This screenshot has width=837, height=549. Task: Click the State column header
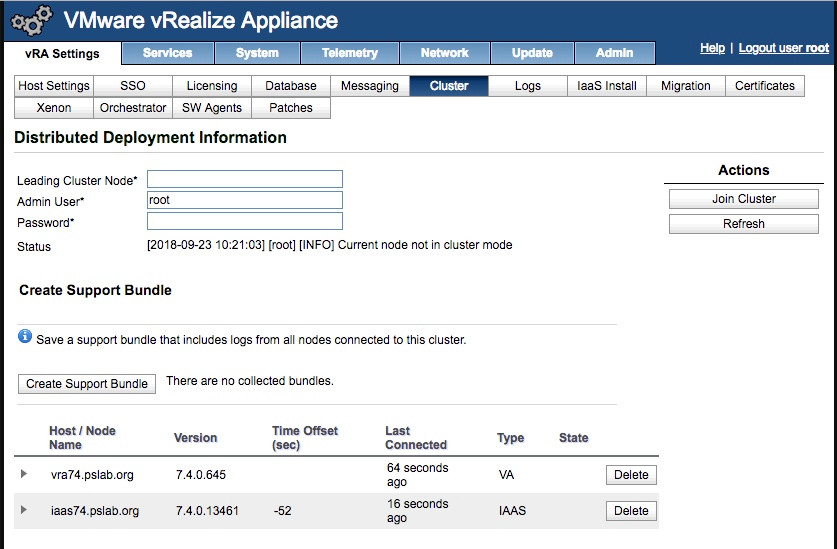573,437
